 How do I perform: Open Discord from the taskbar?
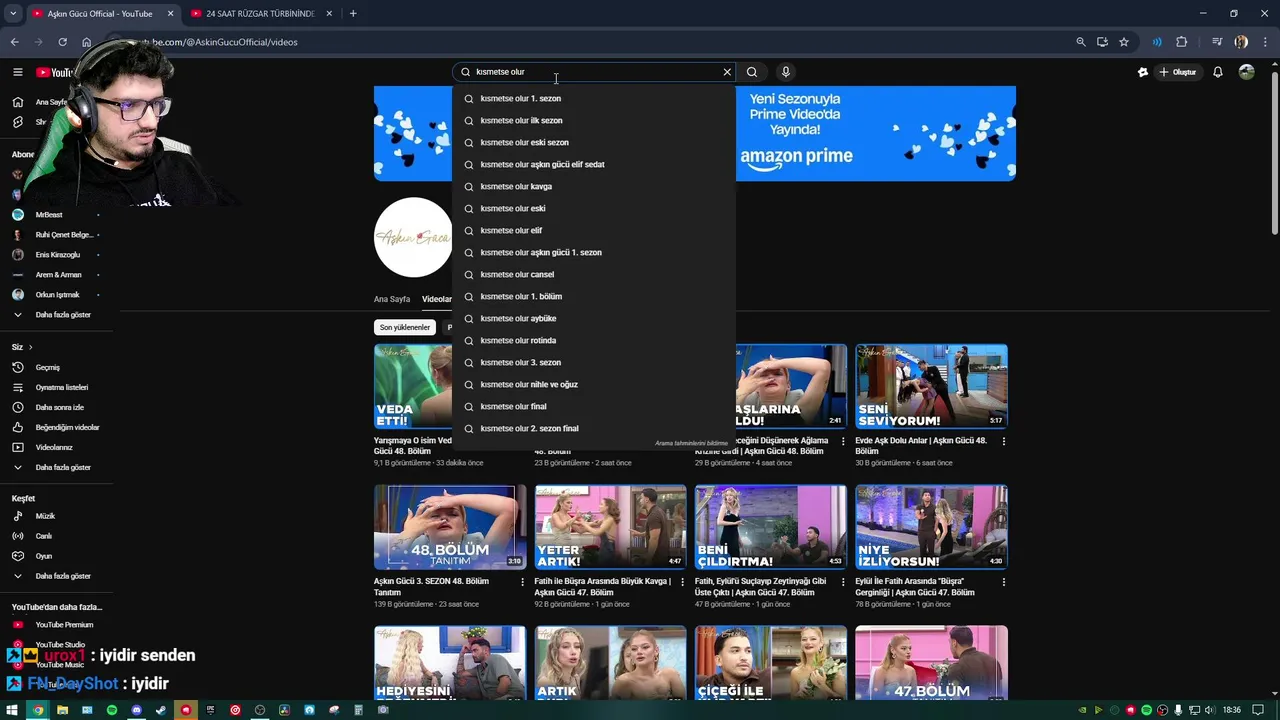pyautogui.click(x=136, y=710)
